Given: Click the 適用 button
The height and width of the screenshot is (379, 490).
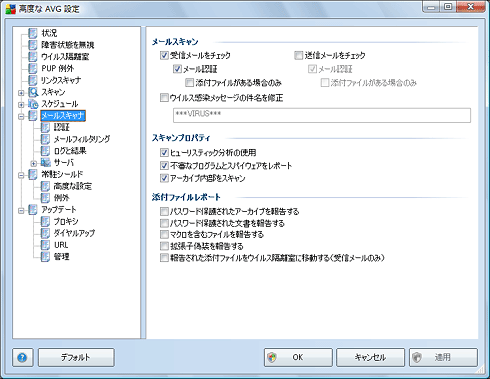Looking at the screenshot, I should click(443, 358).
